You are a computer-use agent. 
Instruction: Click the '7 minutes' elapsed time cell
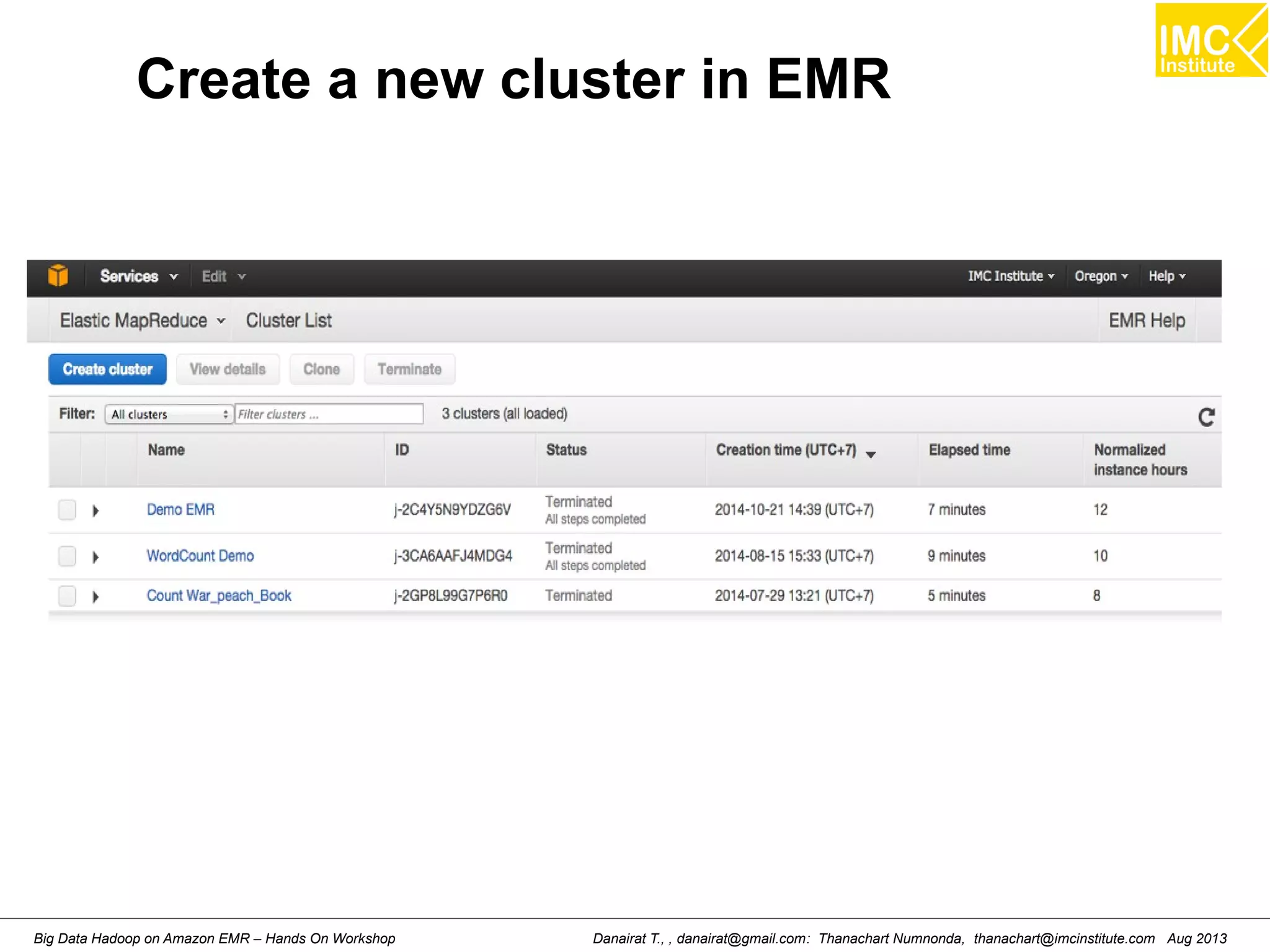coord(956,509)
